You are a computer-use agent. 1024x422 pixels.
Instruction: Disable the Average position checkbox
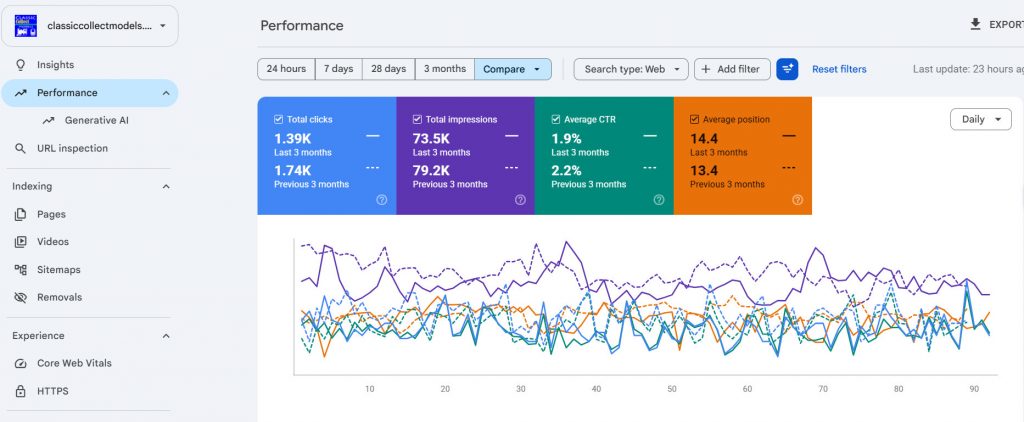695,120
